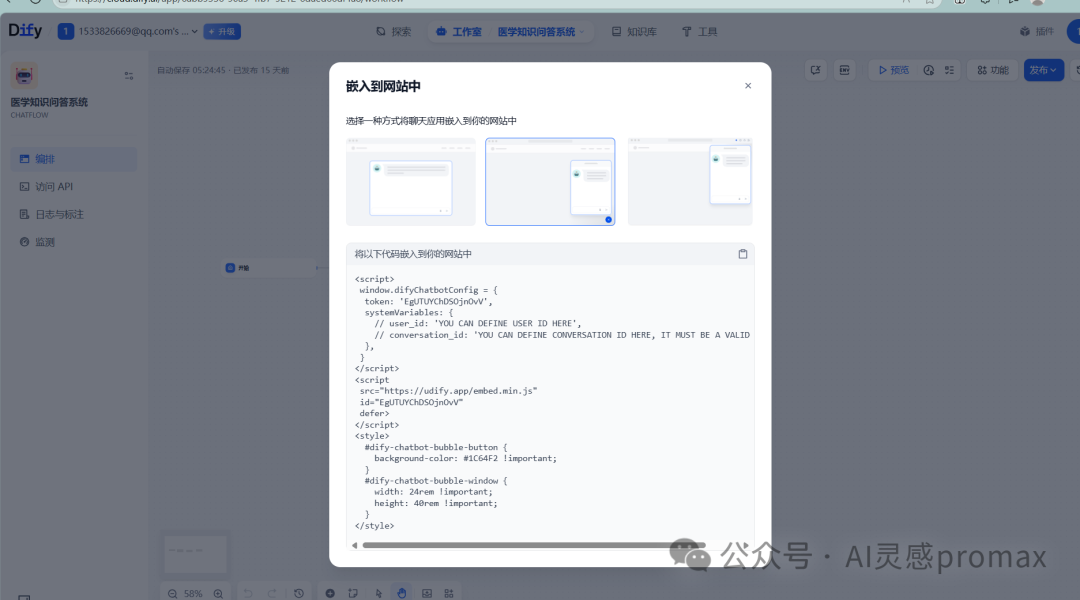Choose the third website embed style
This screenshot has height=600, width=1080.
pyautogui.click(x=689, y=181)
